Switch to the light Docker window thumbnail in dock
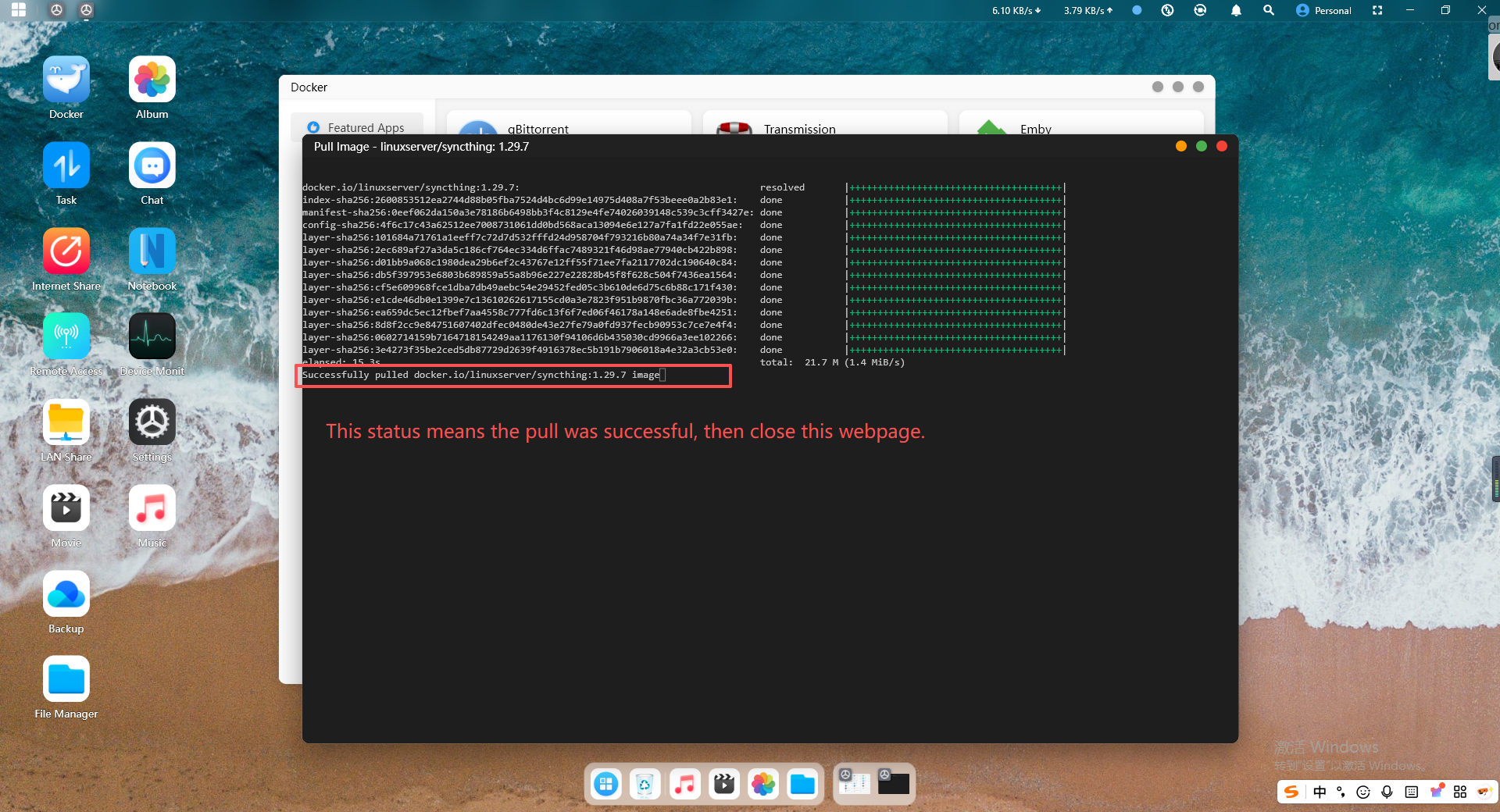This screenshot has width=1500, height=812. pos(855,782)
